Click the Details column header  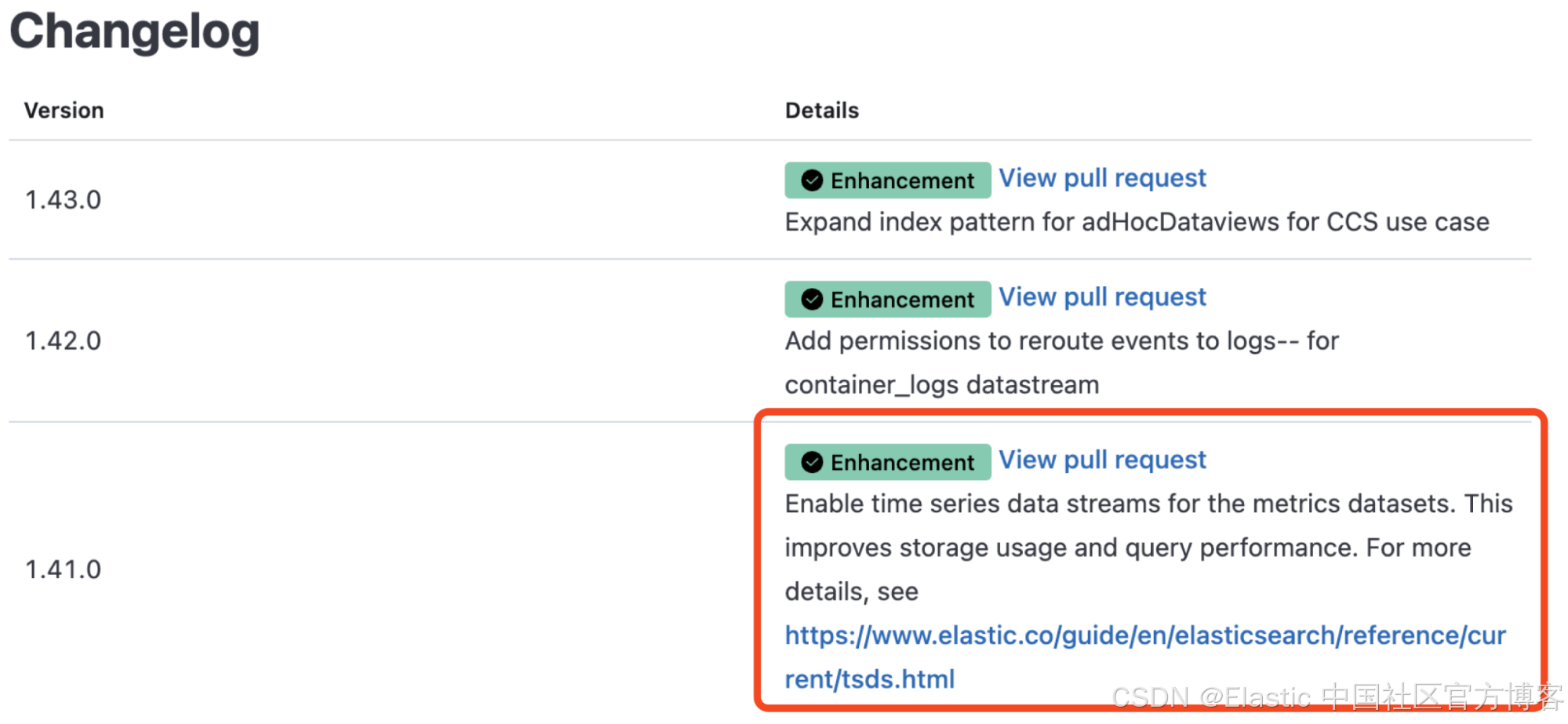pos(821,111)
